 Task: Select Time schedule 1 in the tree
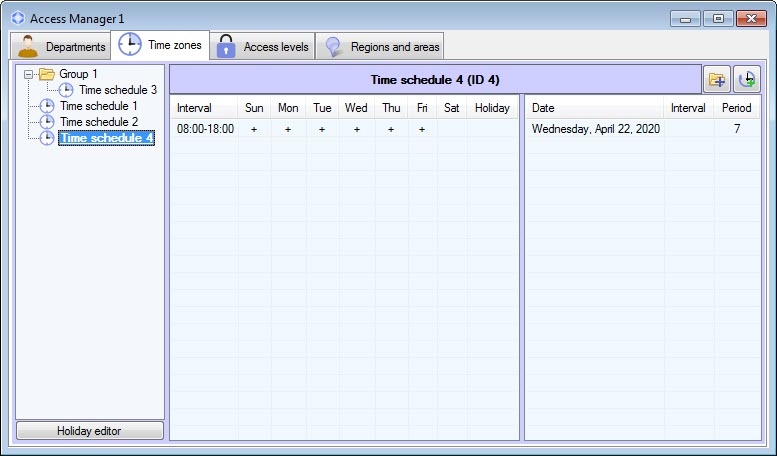pos(99,106)
